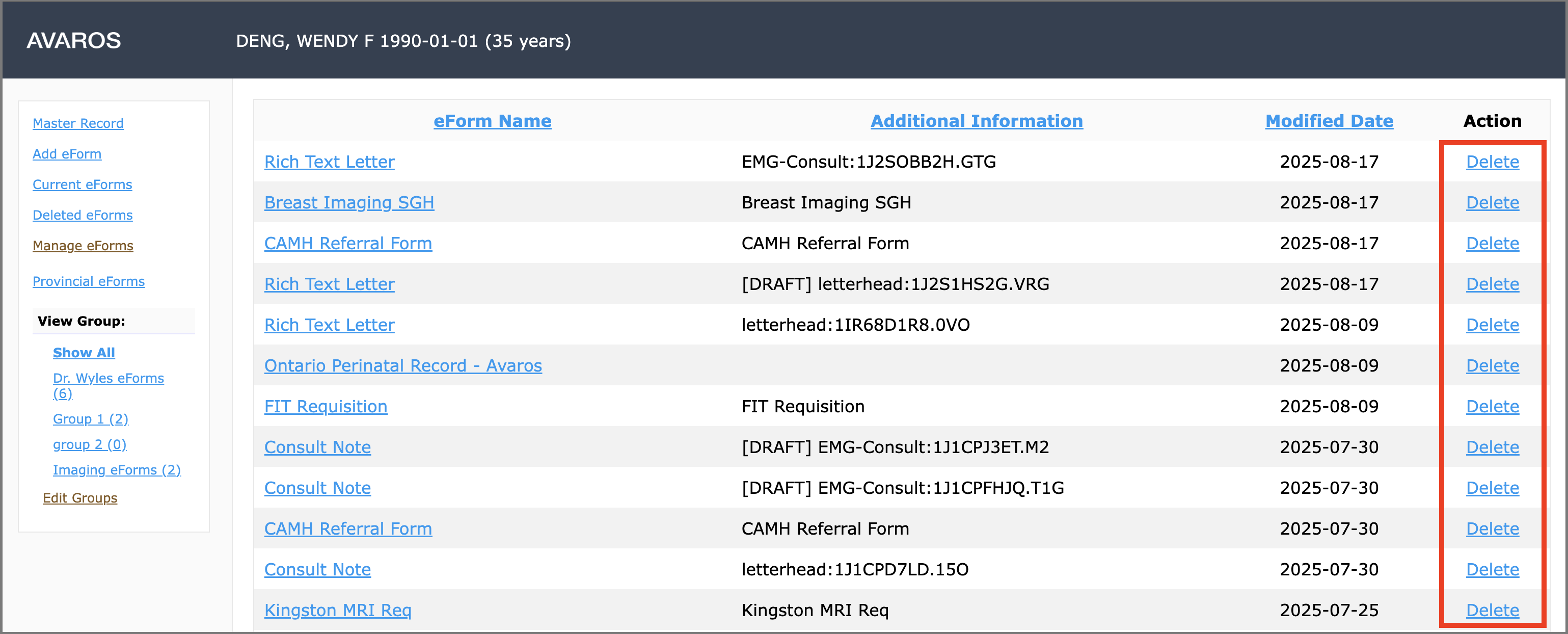Sort by Additional Information column
The image size is (1568, 634).
(976, 121)
